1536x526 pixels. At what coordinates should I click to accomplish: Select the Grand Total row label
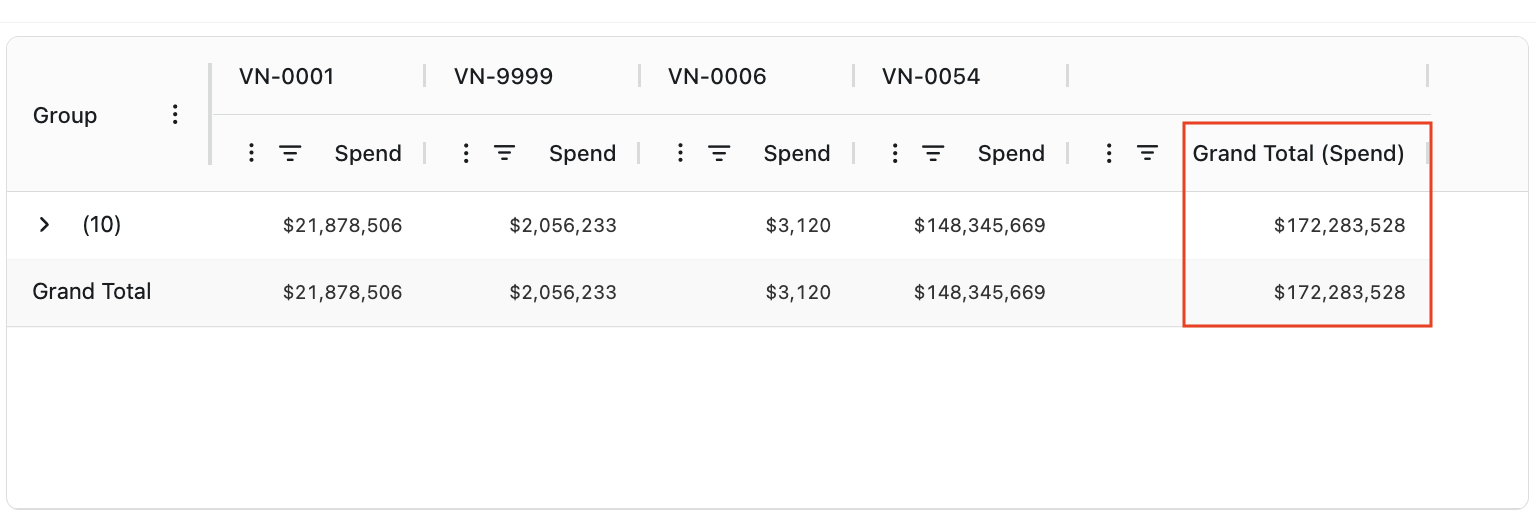pyautogui.click(x=92, y=292)
